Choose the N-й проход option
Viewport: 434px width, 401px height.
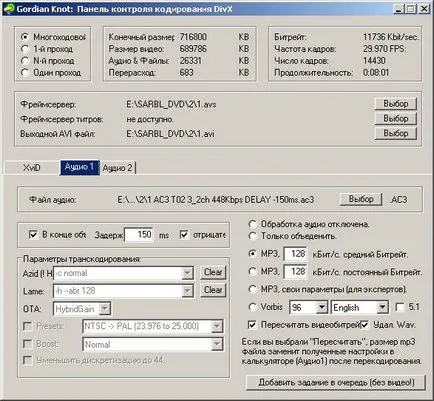[x=25, y=61]
